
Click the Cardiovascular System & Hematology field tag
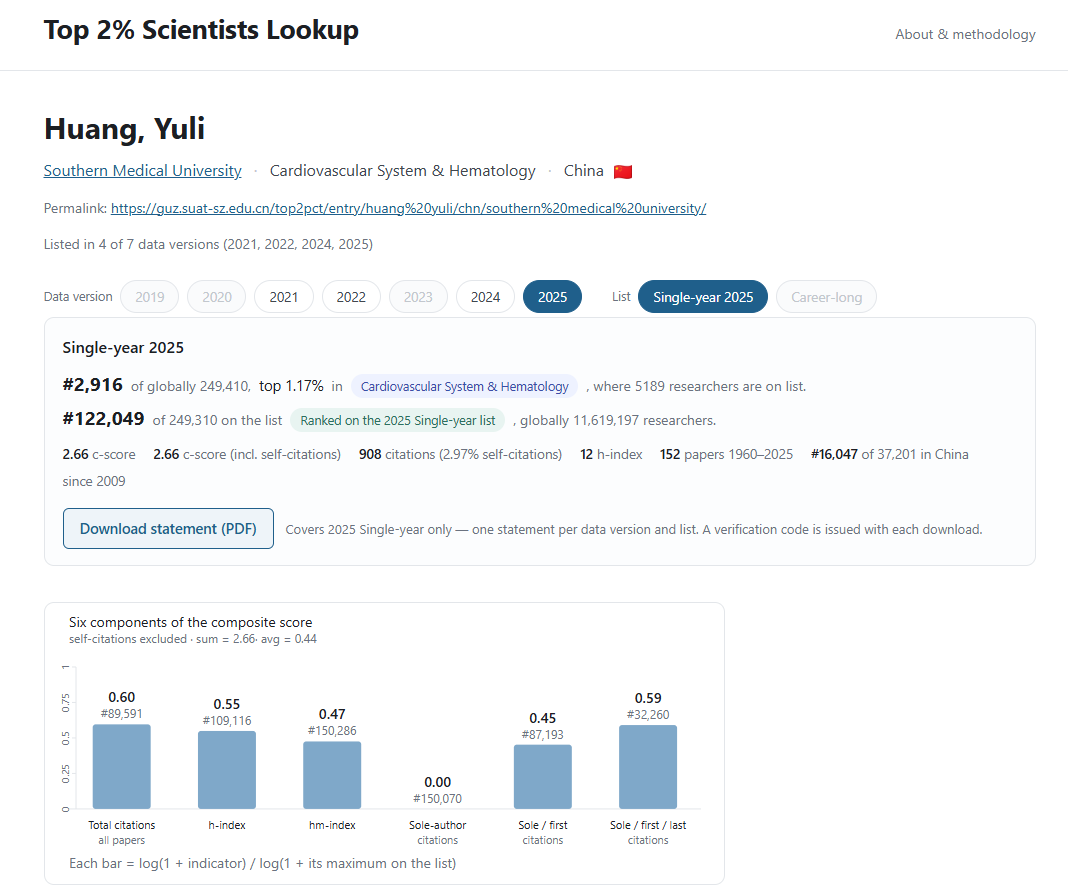coord(465,386)
